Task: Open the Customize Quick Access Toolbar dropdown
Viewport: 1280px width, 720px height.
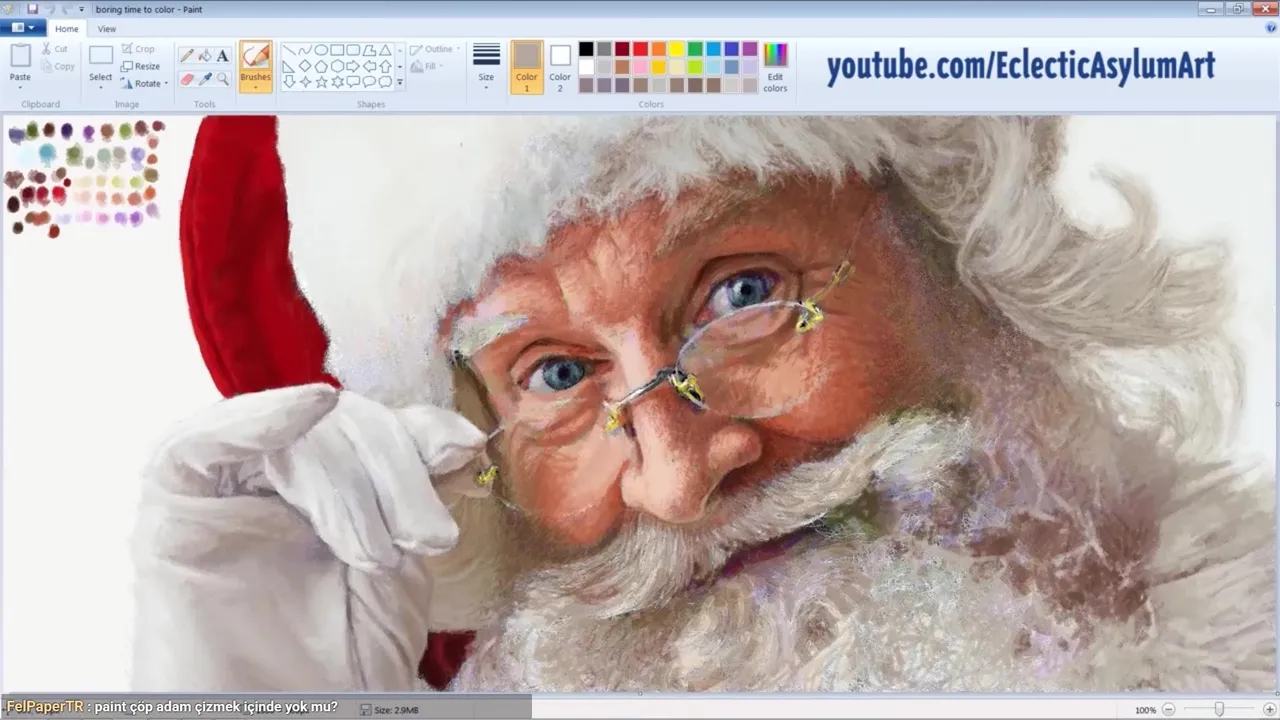Action: (x=82, y=9)
